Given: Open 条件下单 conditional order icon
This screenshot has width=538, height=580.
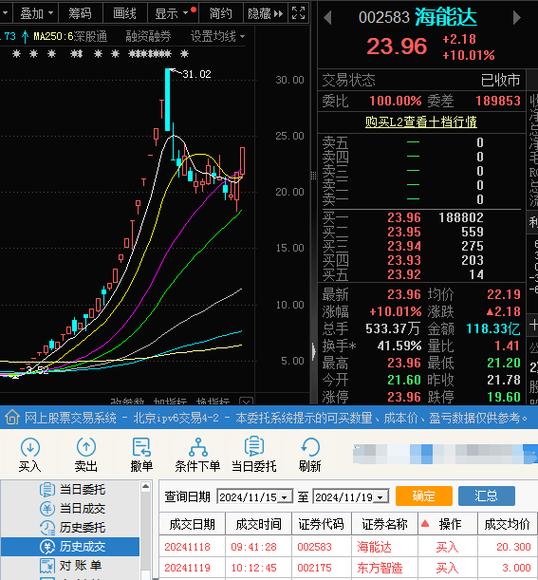Looking at the screenshot, I should [x=198, y=454].
